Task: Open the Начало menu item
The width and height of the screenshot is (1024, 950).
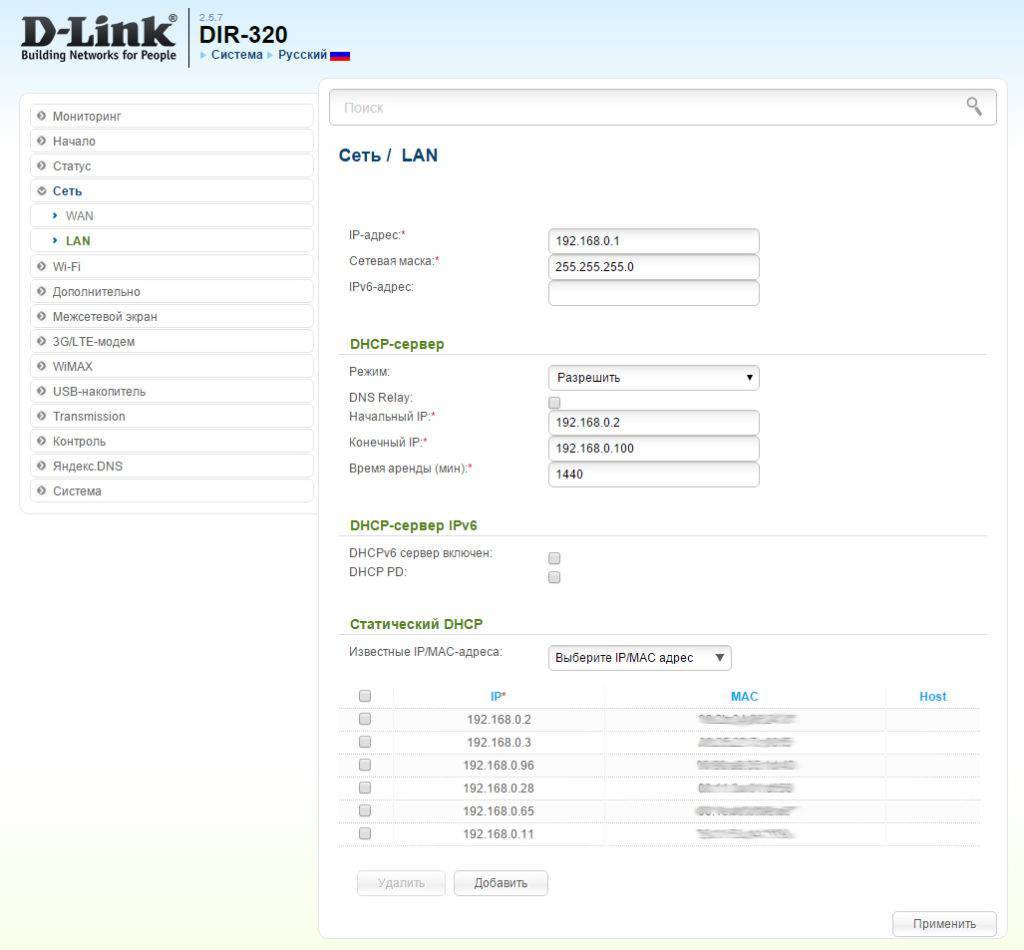Action: coord(172,141)
